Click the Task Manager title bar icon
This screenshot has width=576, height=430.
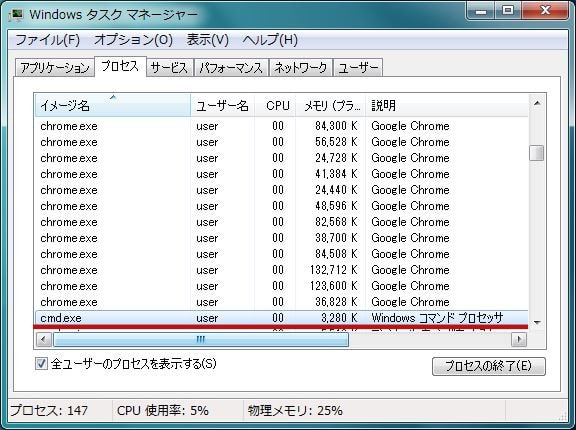point(15,15)
